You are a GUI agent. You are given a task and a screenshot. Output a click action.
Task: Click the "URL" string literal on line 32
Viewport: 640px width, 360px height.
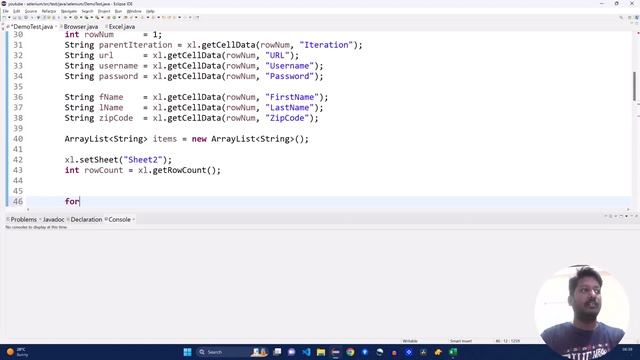[x=277, y=56]
